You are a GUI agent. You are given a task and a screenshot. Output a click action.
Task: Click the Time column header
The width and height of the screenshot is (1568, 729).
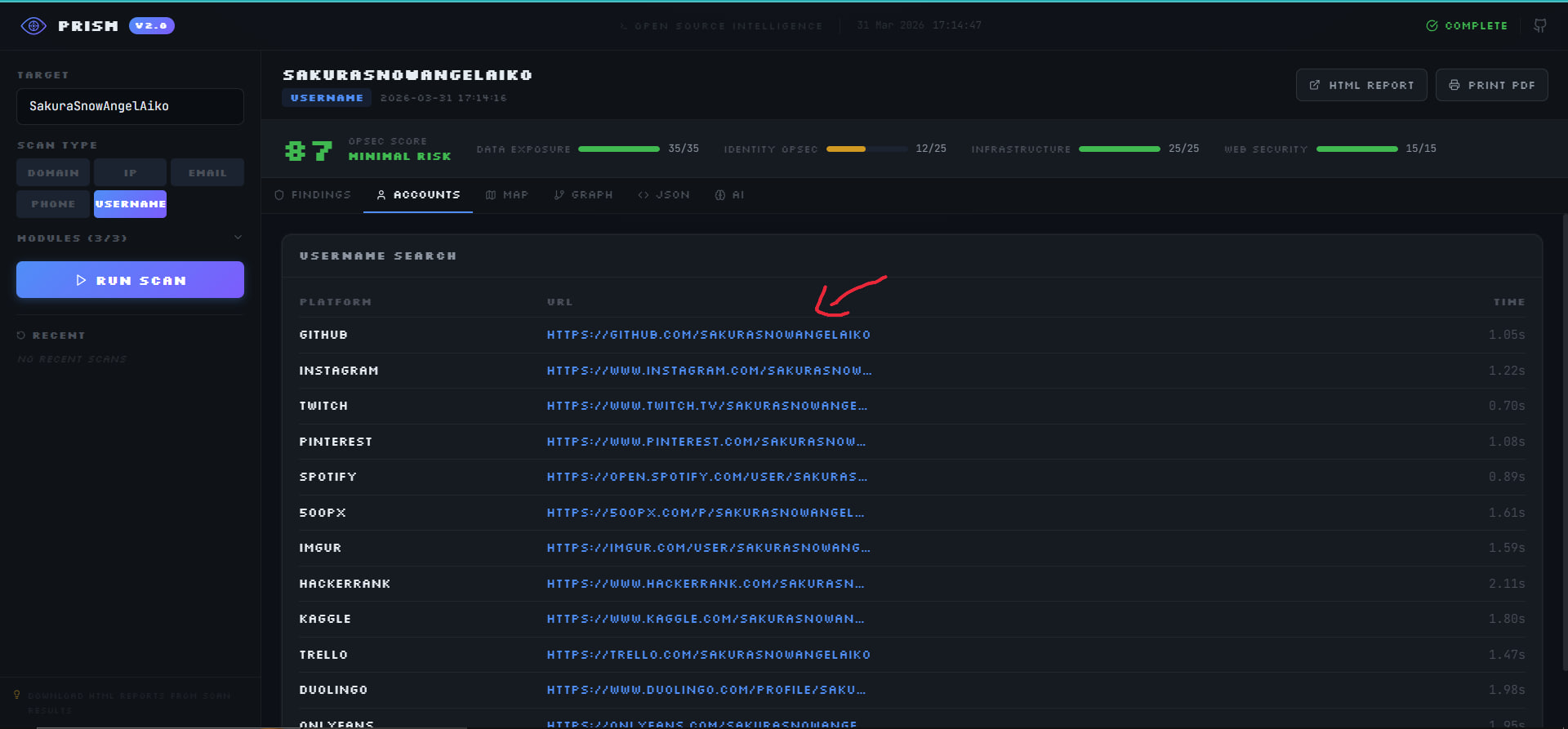(1509, 302)
